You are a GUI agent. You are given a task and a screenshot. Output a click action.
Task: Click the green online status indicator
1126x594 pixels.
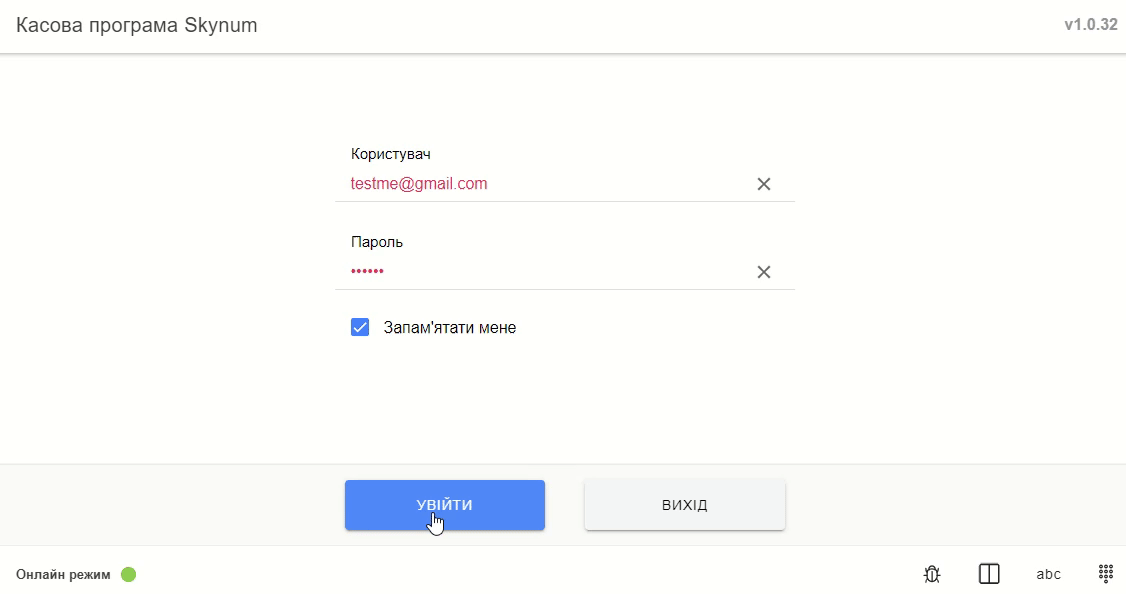pyautogui.click(x=128, y=575)
